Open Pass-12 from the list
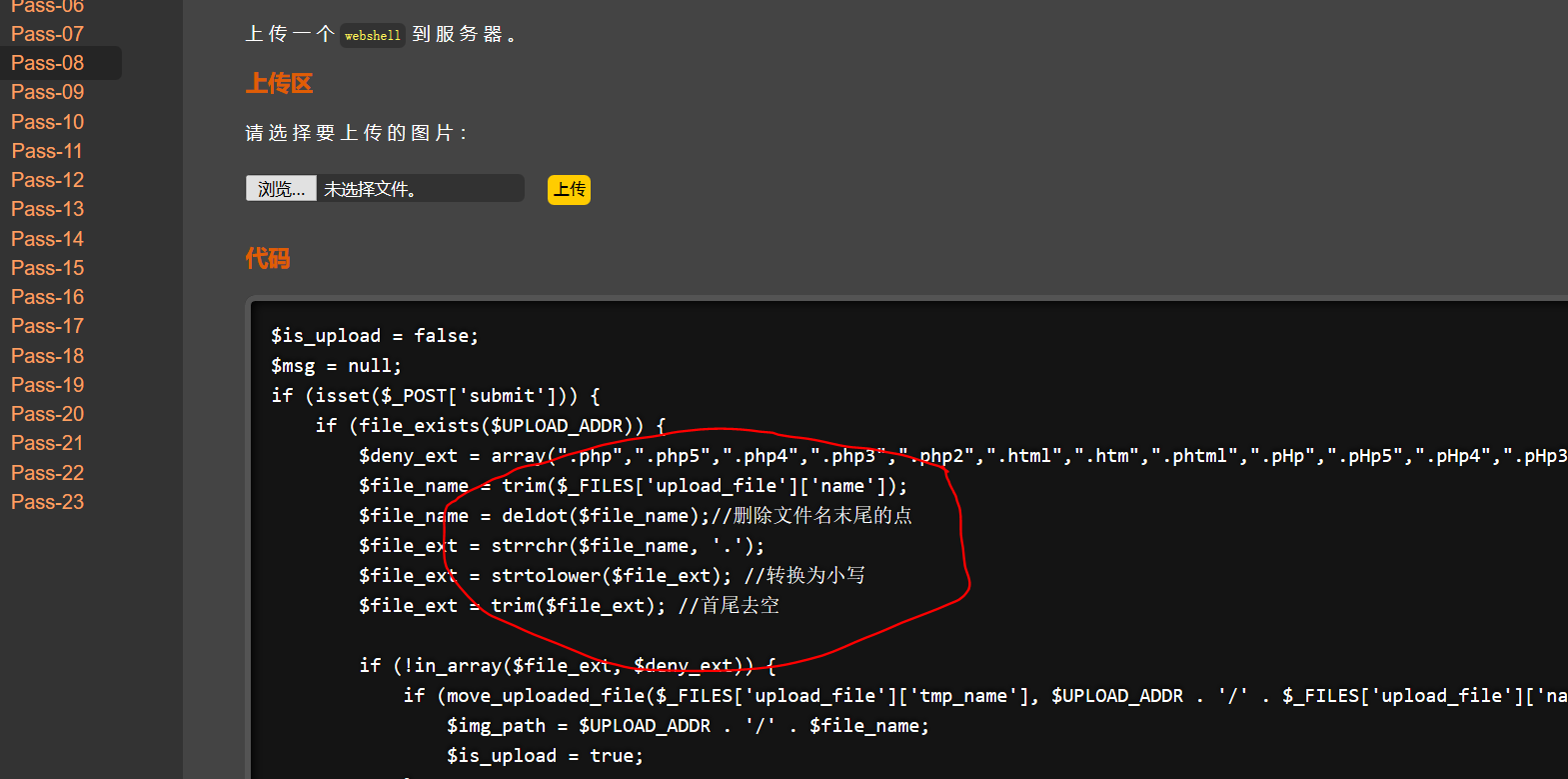The height and width of the screenshot is (779, 1568). tap(47, 180)
